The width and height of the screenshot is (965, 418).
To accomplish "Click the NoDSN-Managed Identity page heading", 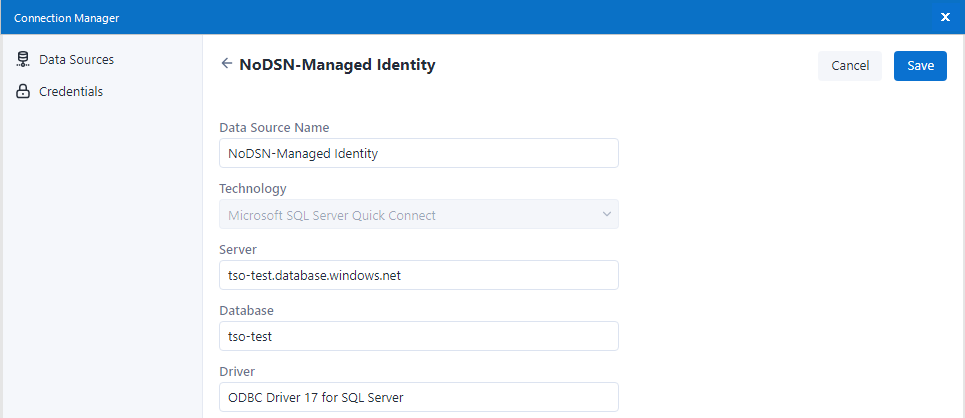I will point(337,65).
